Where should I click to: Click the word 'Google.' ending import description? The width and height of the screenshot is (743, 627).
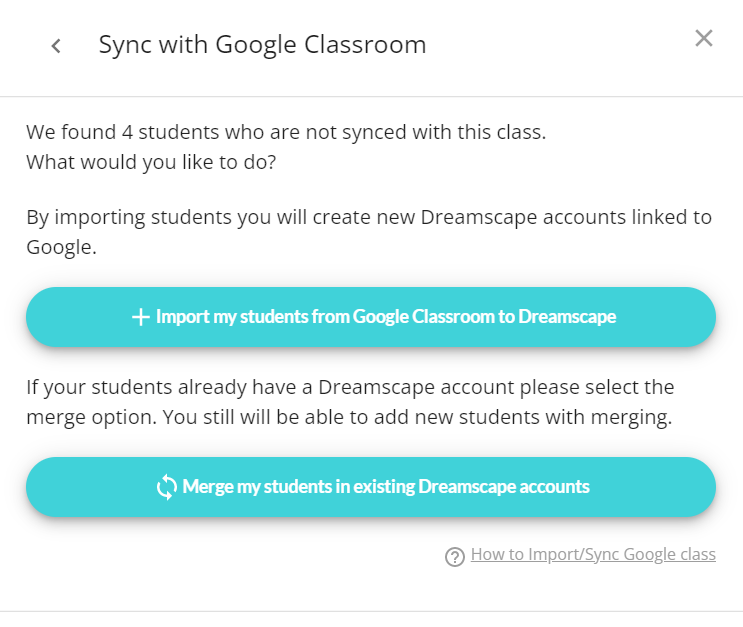(62, 248)
